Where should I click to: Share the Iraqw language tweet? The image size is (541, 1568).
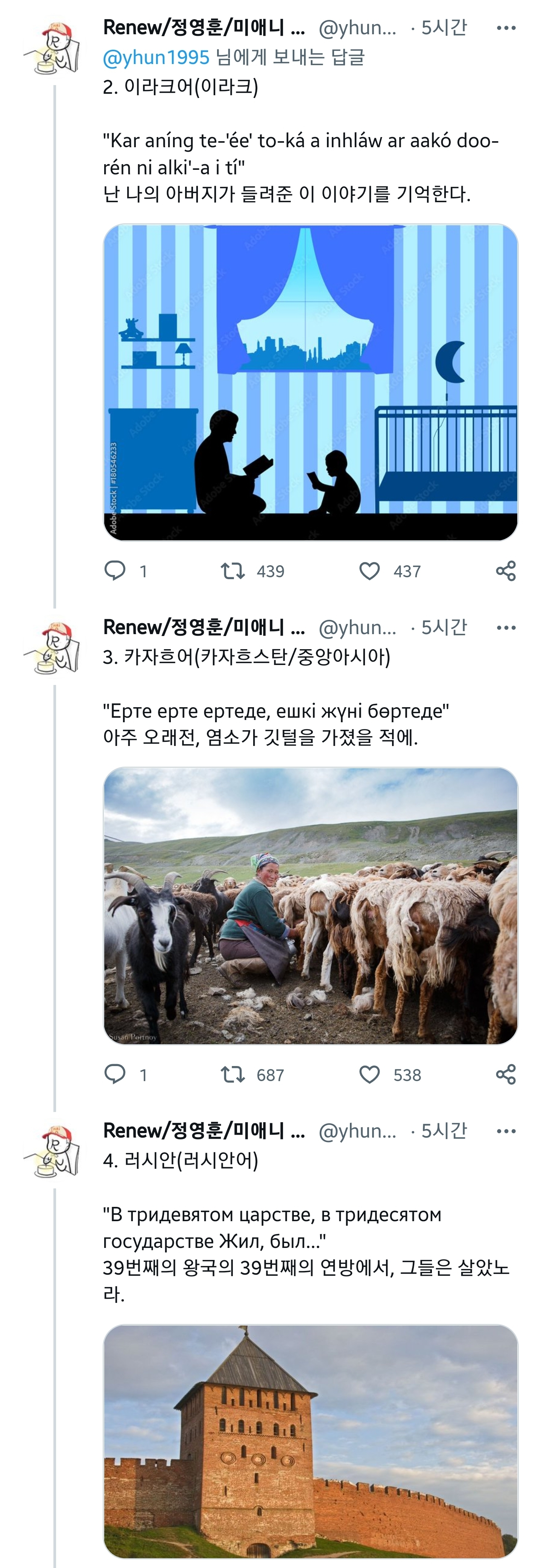tap(506, 570)
